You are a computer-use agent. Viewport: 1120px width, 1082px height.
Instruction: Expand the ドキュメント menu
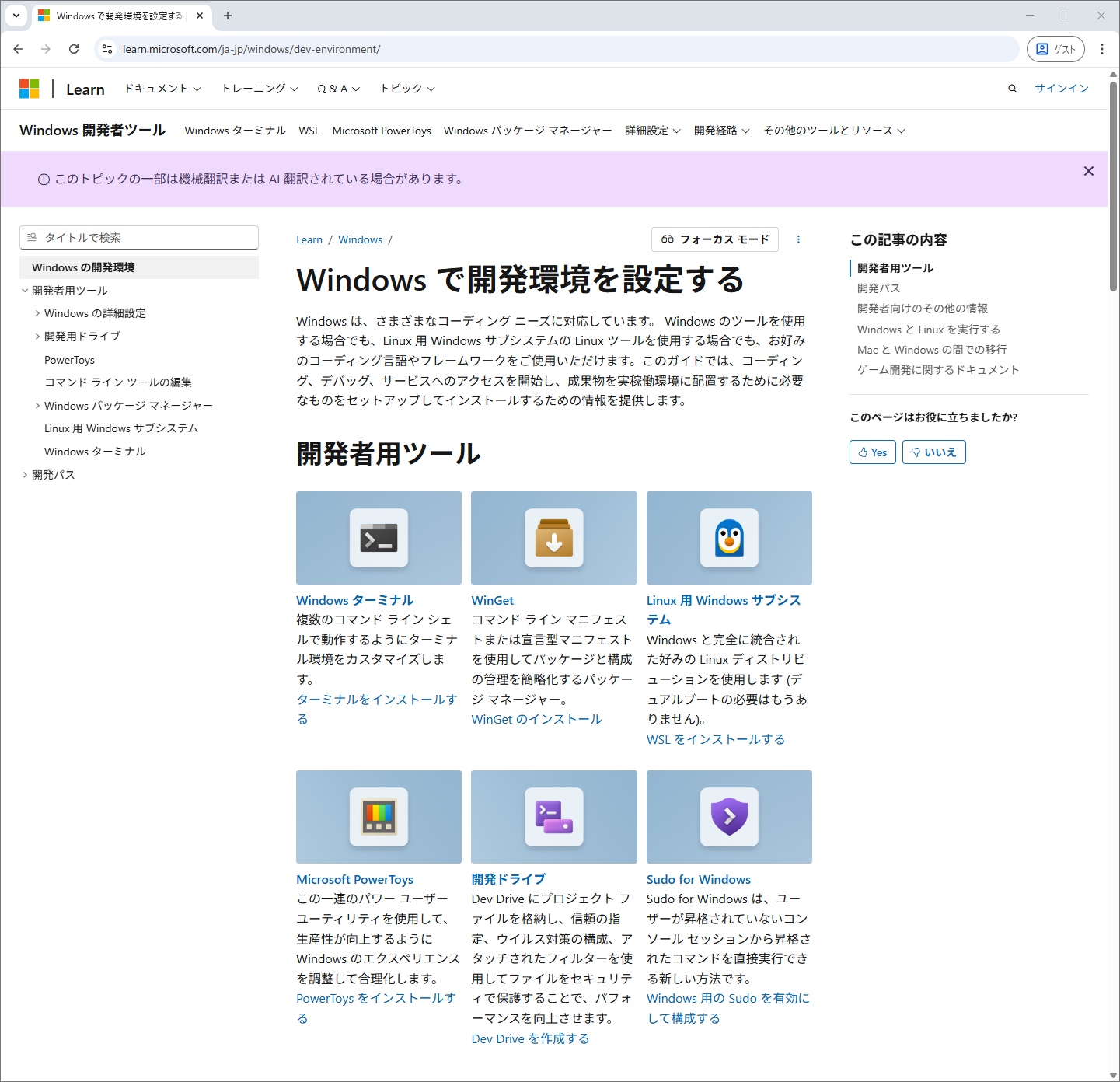[163, 89]
